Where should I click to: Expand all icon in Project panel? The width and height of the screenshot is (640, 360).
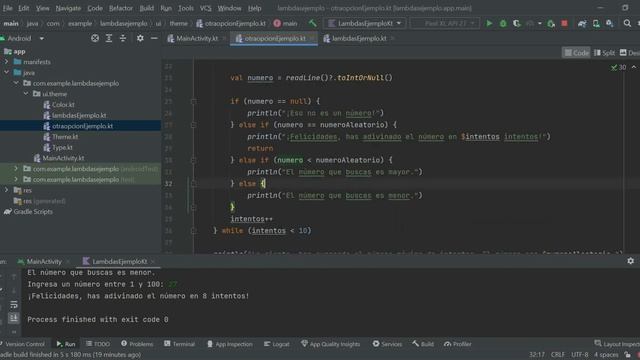coord(109,38)
